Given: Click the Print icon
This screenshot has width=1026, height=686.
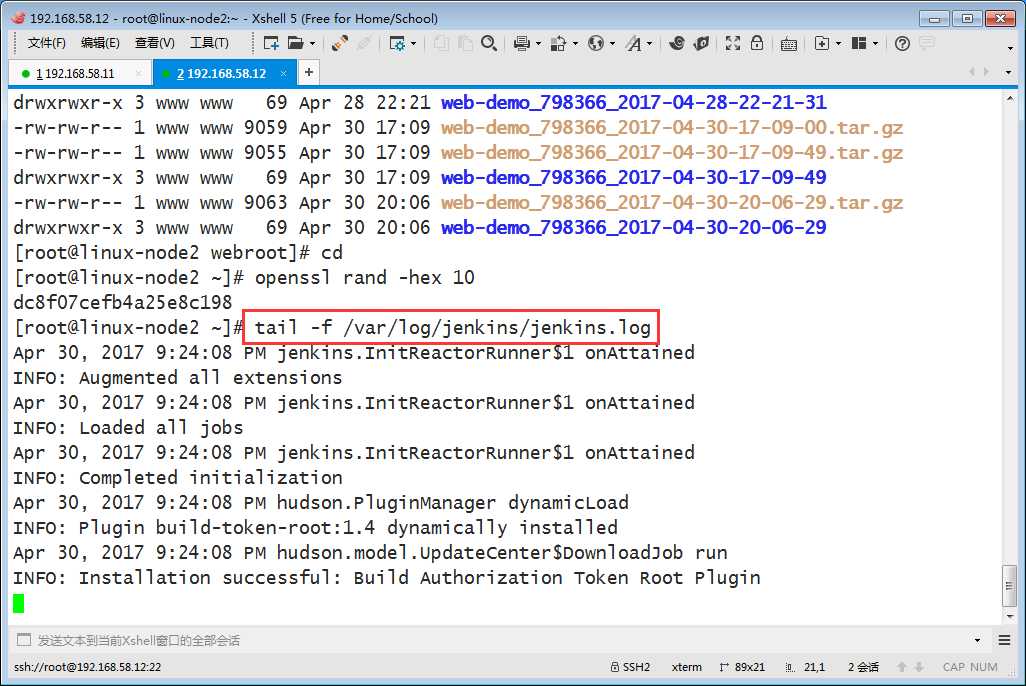Looking at the screenshot, I should pos(522,43).
